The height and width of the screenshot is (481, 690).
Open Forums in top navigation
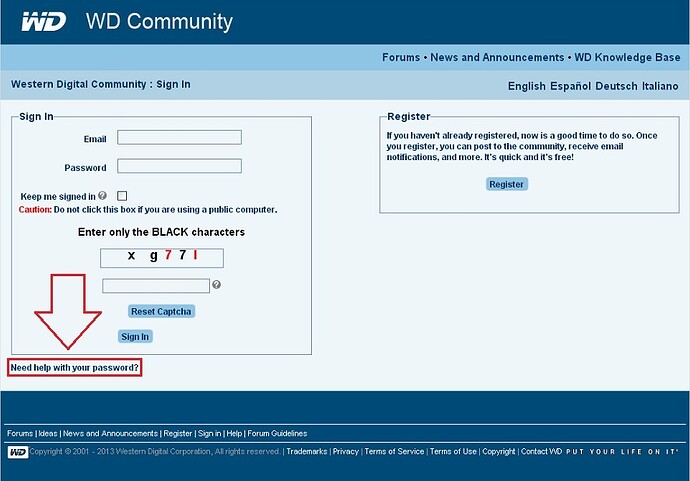click(x=401, y=57)
